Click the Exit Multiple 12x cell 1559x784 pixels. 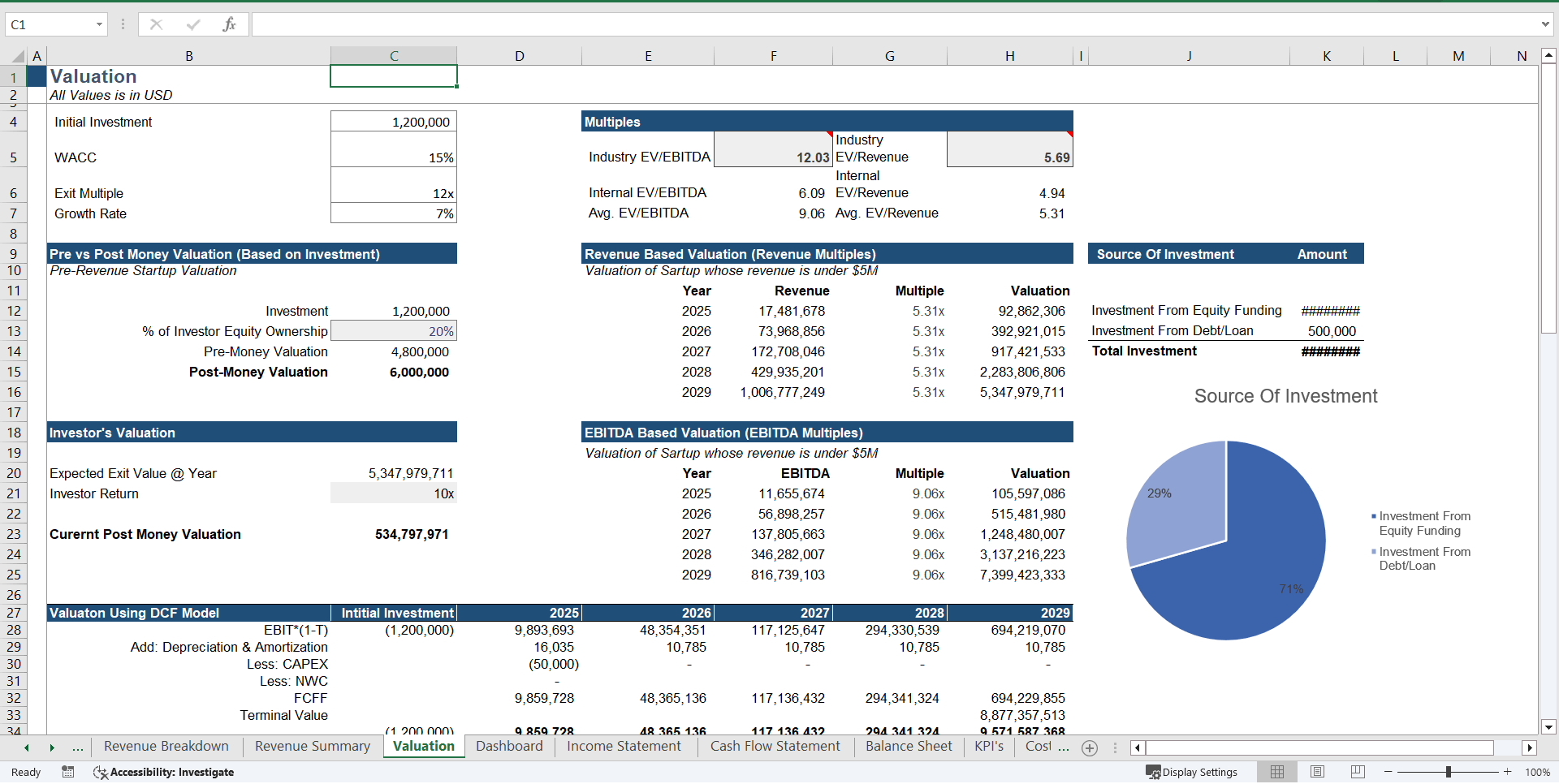(x=394, y=185)
